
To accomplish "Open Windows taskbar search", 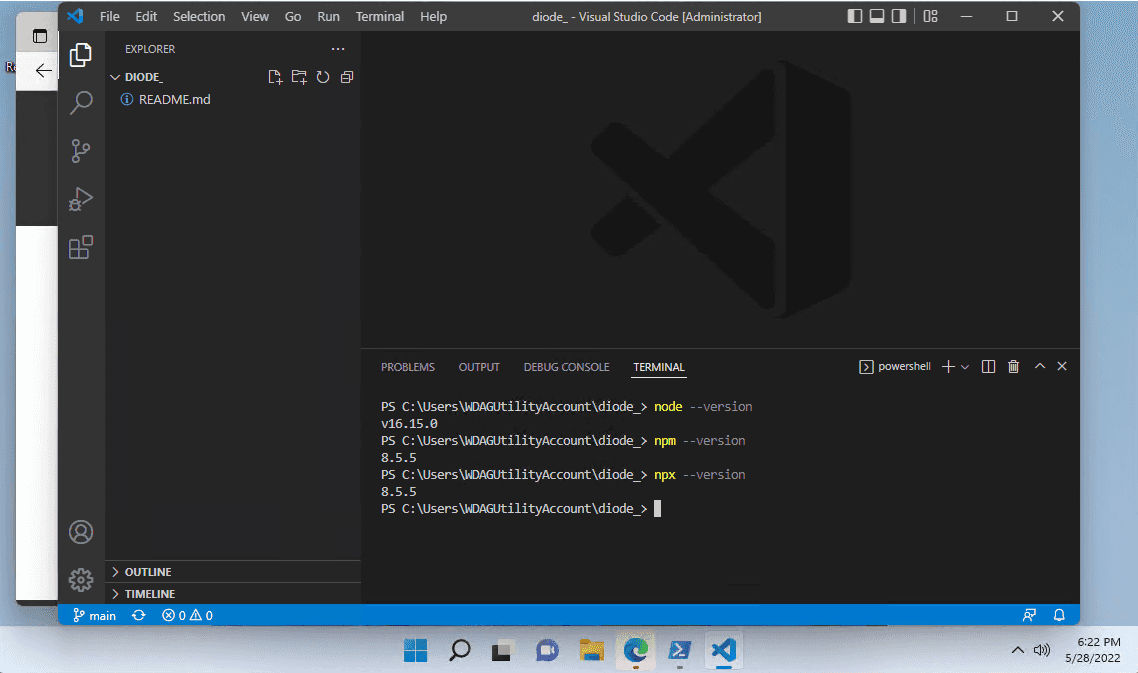I will pos(459,650).
